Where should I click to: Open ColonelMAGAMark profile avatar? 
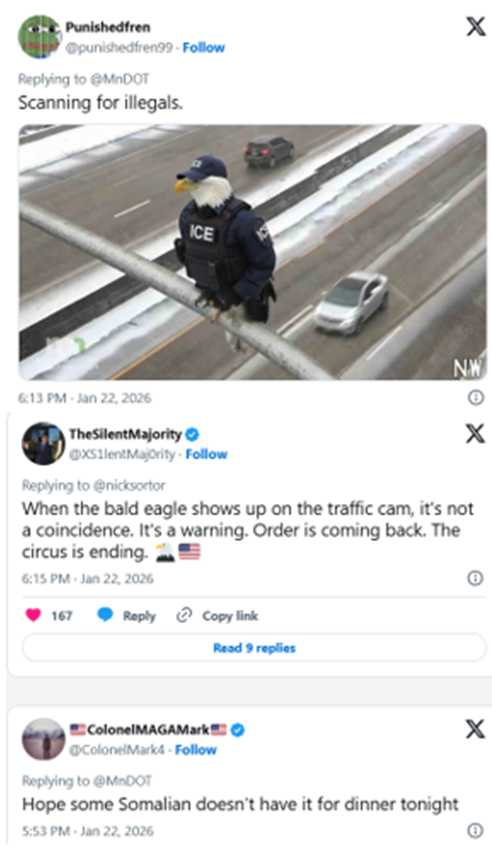click(x=43, y=739)
